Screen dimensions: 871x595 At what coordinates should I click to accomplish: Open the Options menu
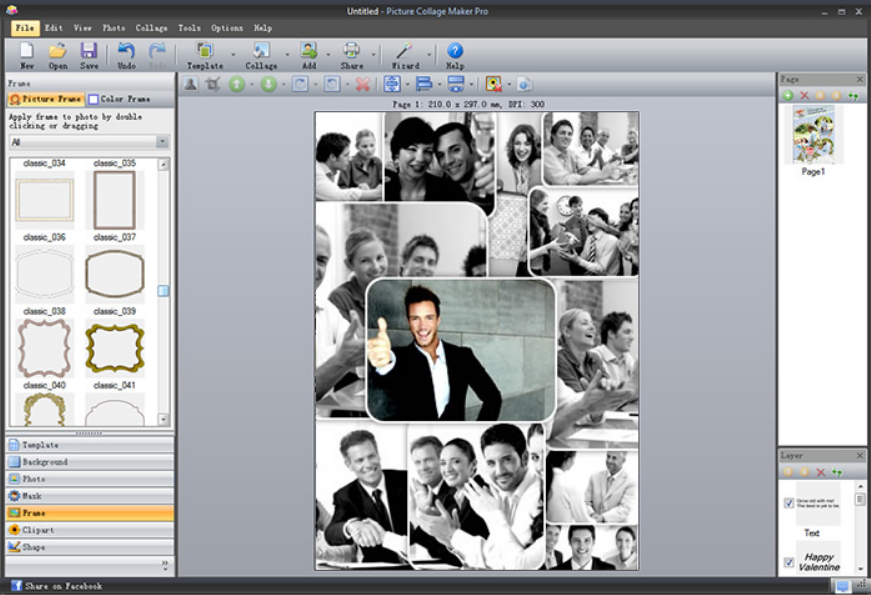pos(227,28)
